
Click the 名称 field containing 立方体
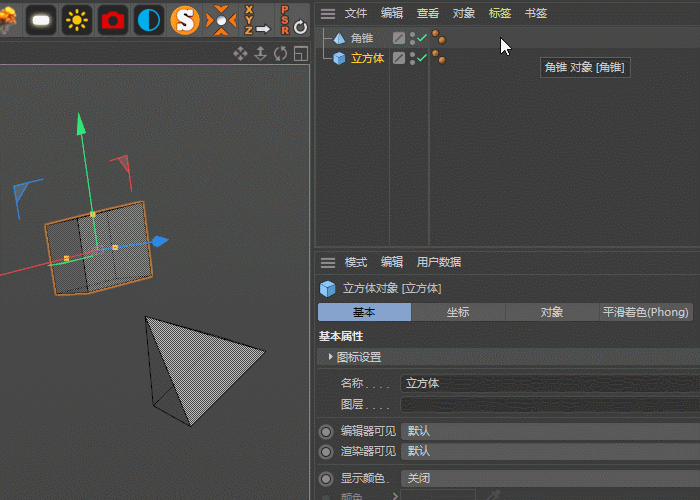(550, 383)
